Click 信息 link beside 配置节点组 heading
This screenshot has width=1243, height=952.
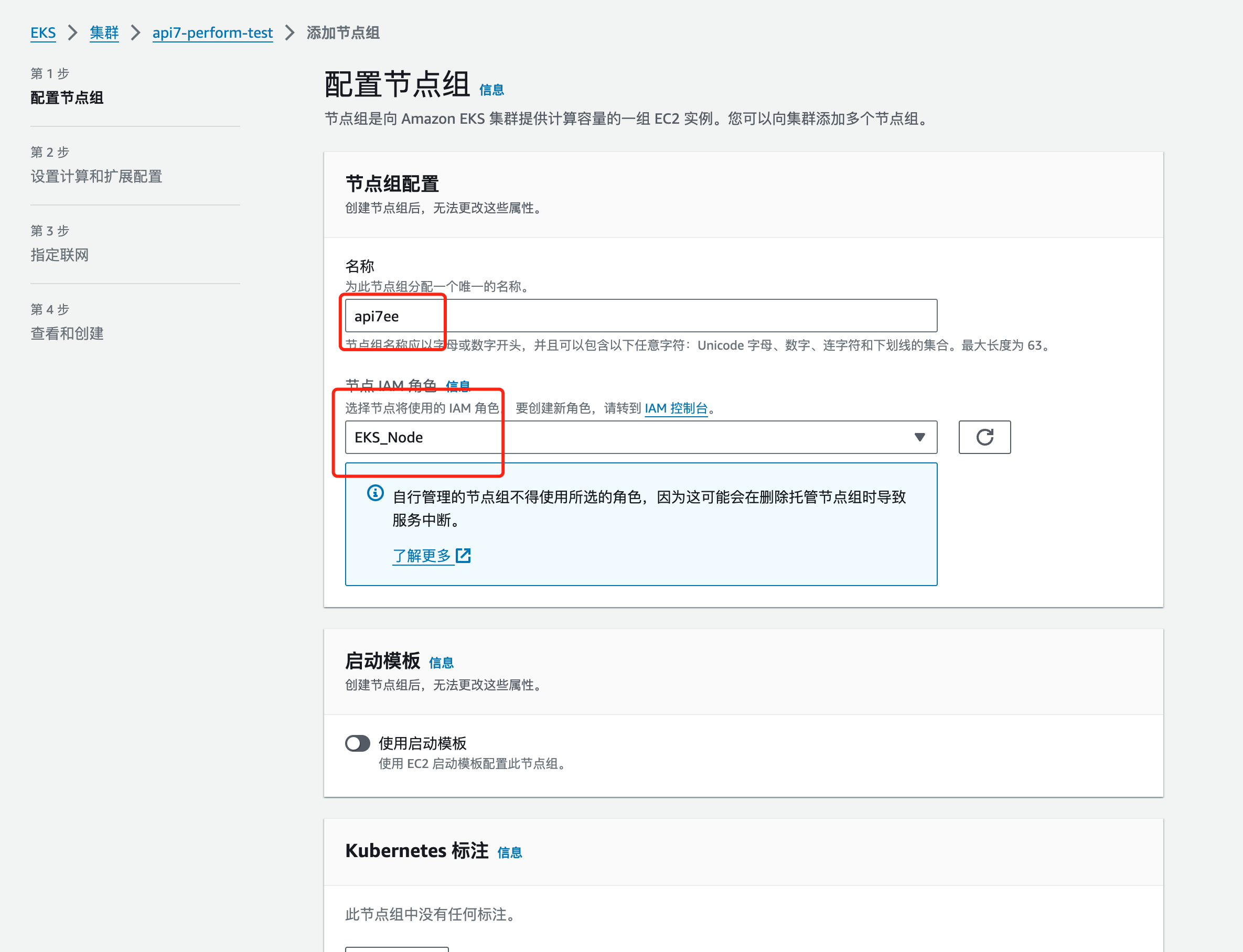(491, 90)
